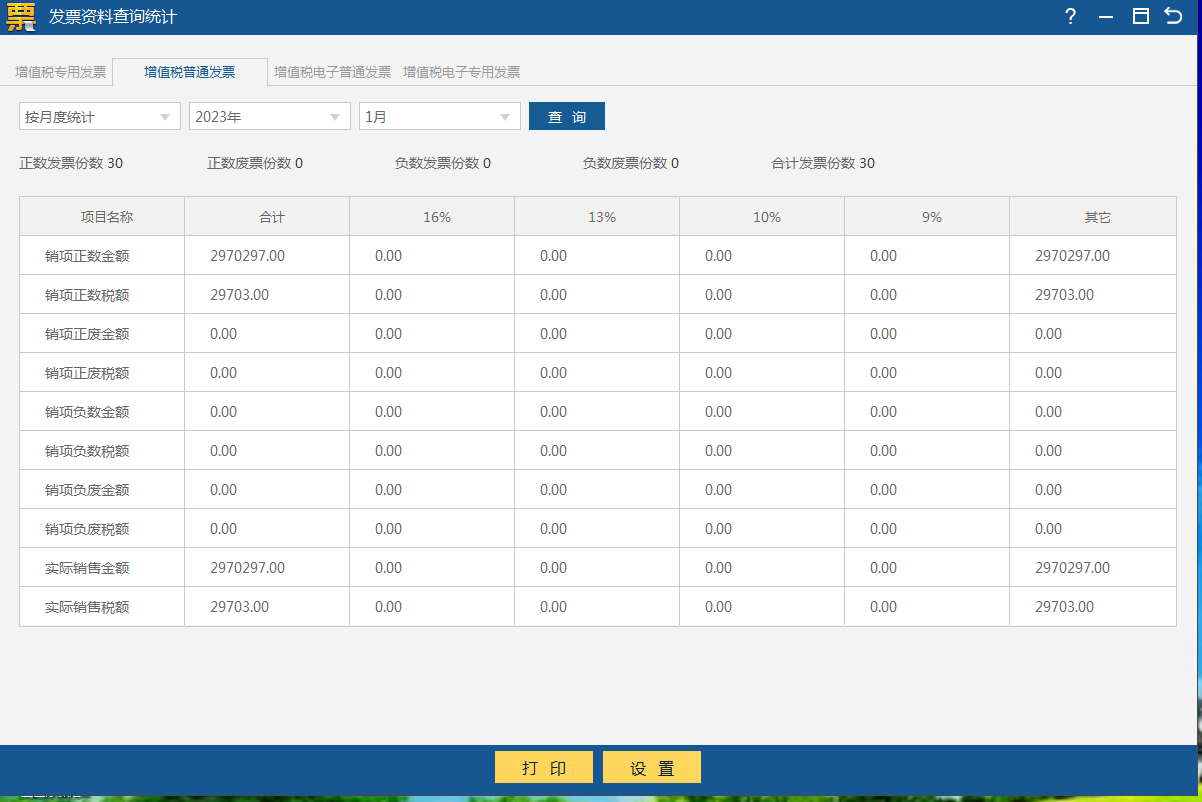The width and height of the screenshot is (1202, 802).
Task: Switch to the 增值税专用发票 tab
Action: [60, 72]
